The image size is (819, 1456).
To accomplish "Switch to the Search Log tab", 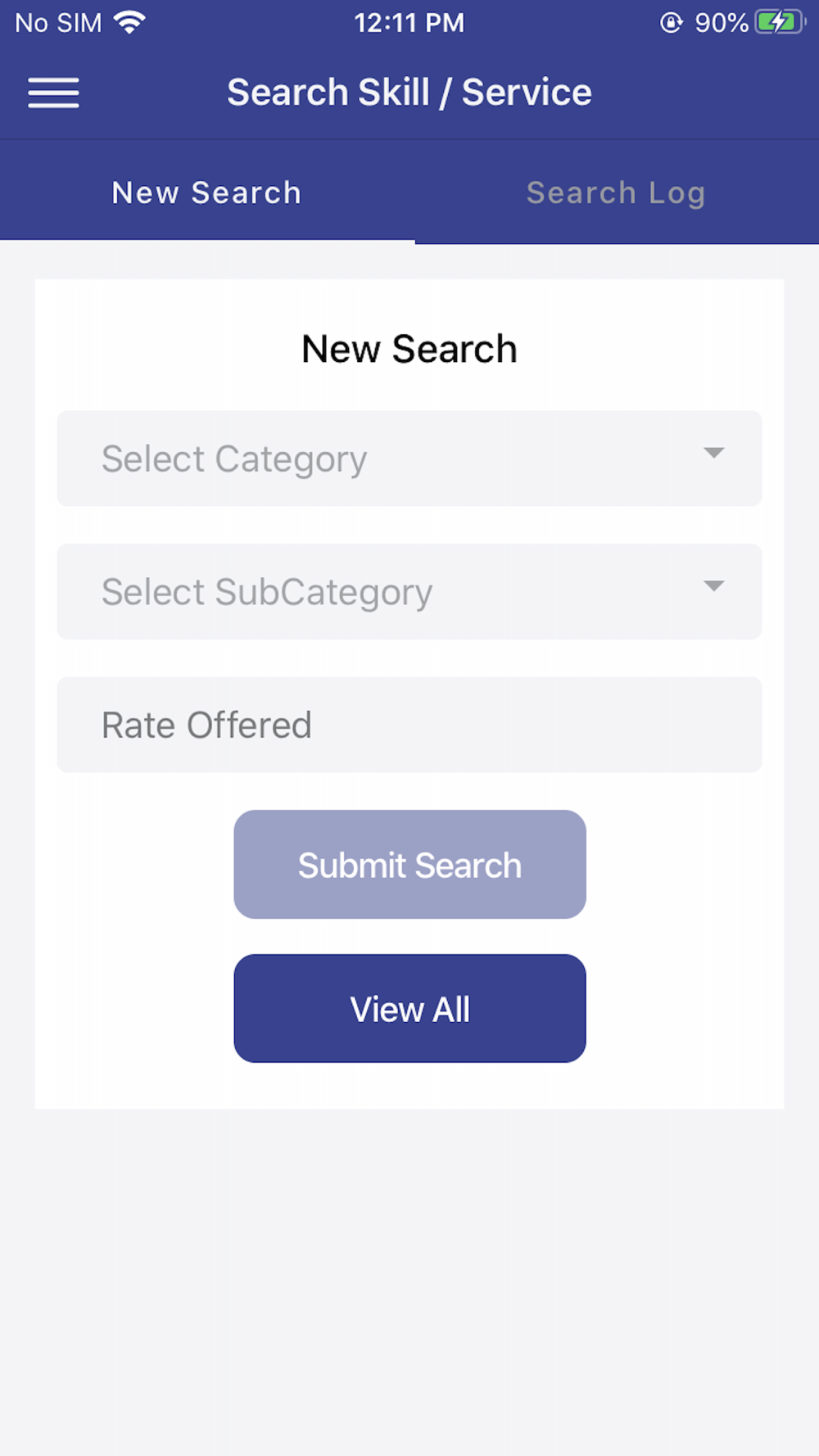I will (x=617, y=192).
